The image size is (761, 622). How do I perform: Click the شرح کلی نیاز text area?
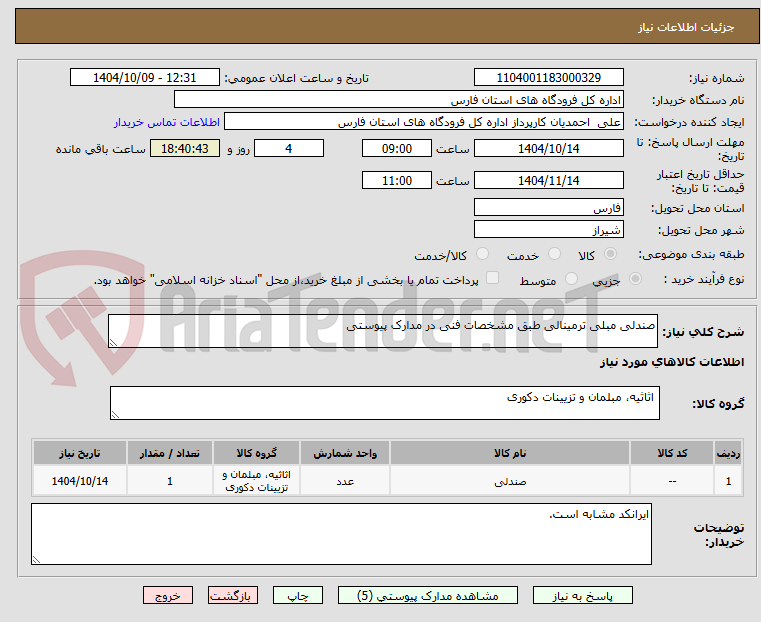coord(383,331)
